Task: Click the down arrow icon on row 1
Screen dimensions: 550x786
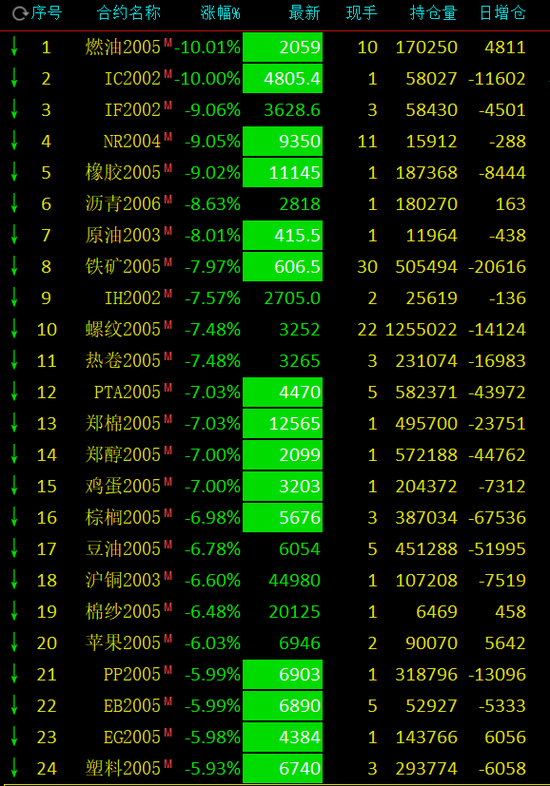Action: pyautogui.click(x=14, y=47)
